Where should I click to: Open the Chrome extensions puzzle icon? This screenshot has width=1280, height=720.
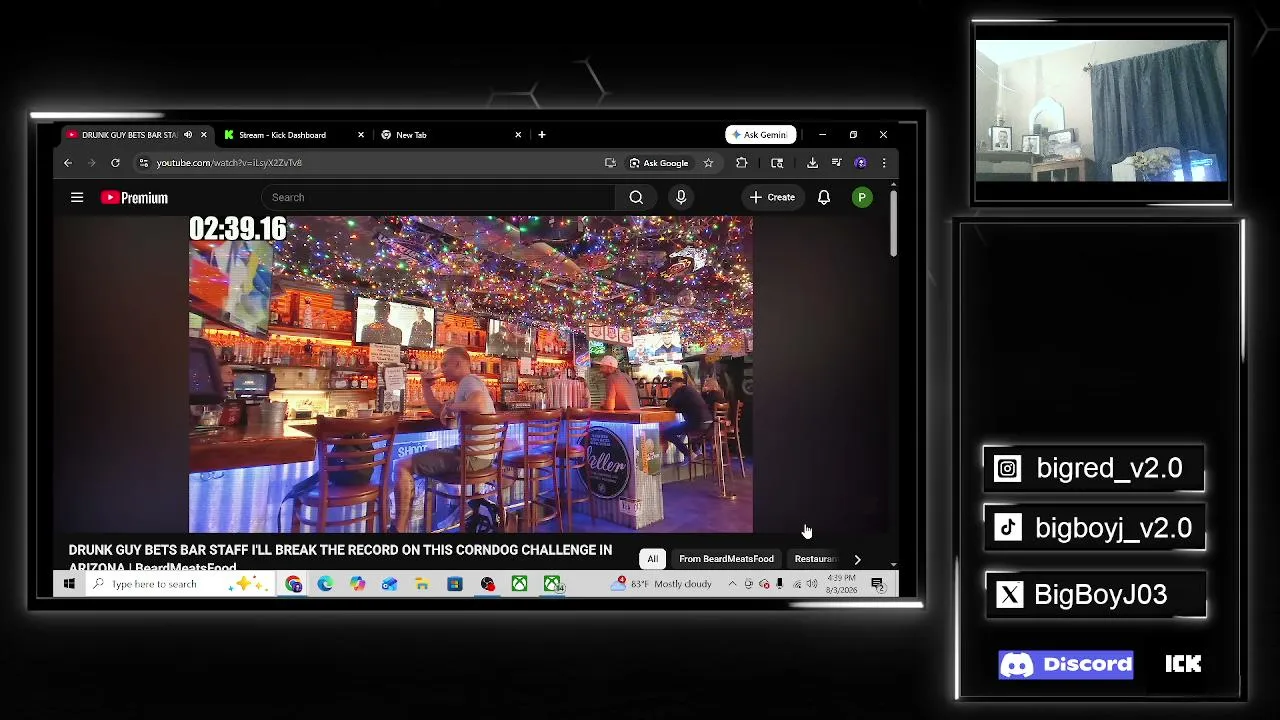741,163
